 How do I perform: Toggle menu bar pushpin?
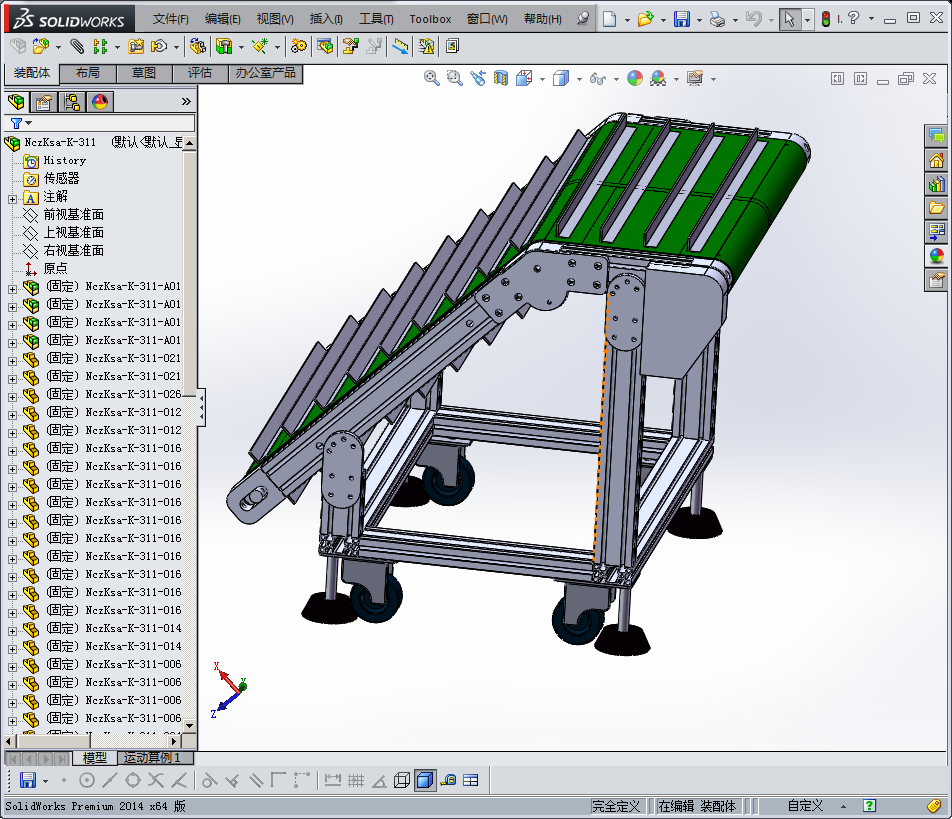[x=582, y=19]
